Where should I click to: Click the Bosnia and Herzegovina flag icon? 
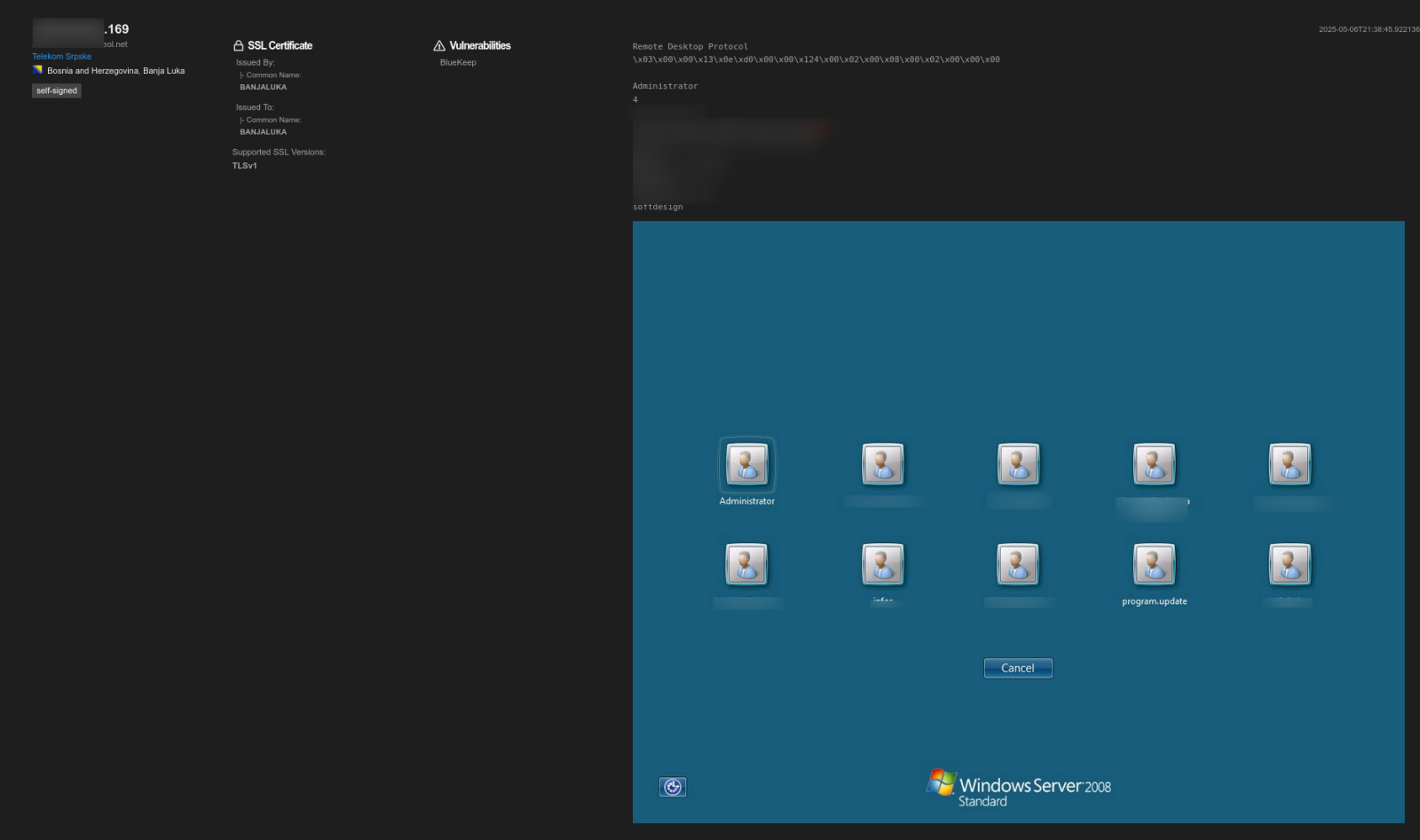38,70
